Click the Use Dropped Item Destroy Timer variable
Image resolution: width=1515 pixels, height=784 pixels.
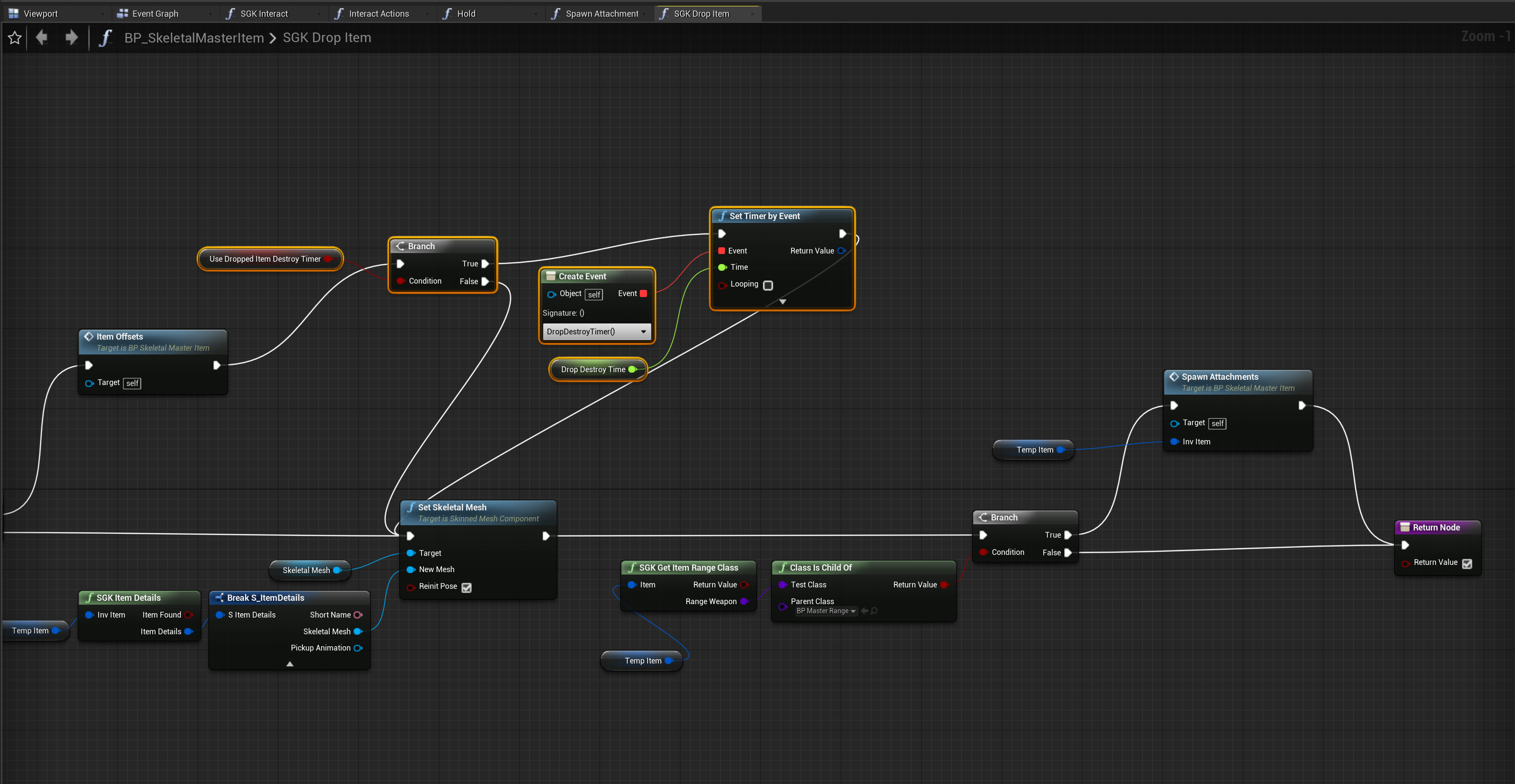(265, 259)
